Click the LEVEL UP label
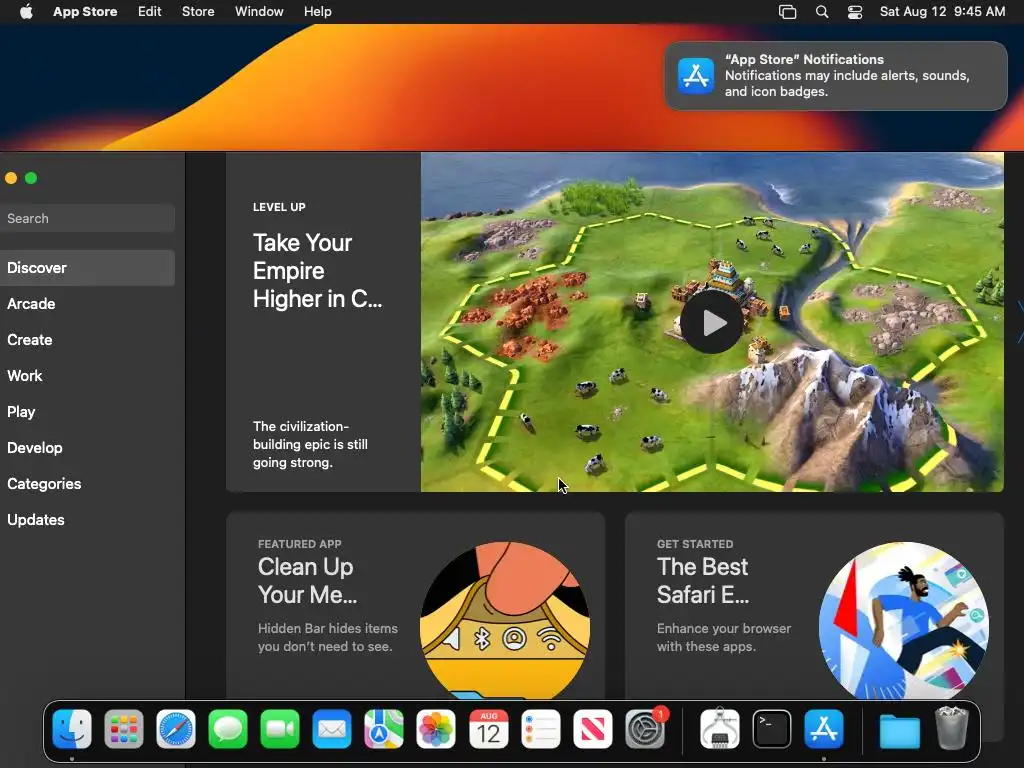1024x768 pixels. pos(279,207)
